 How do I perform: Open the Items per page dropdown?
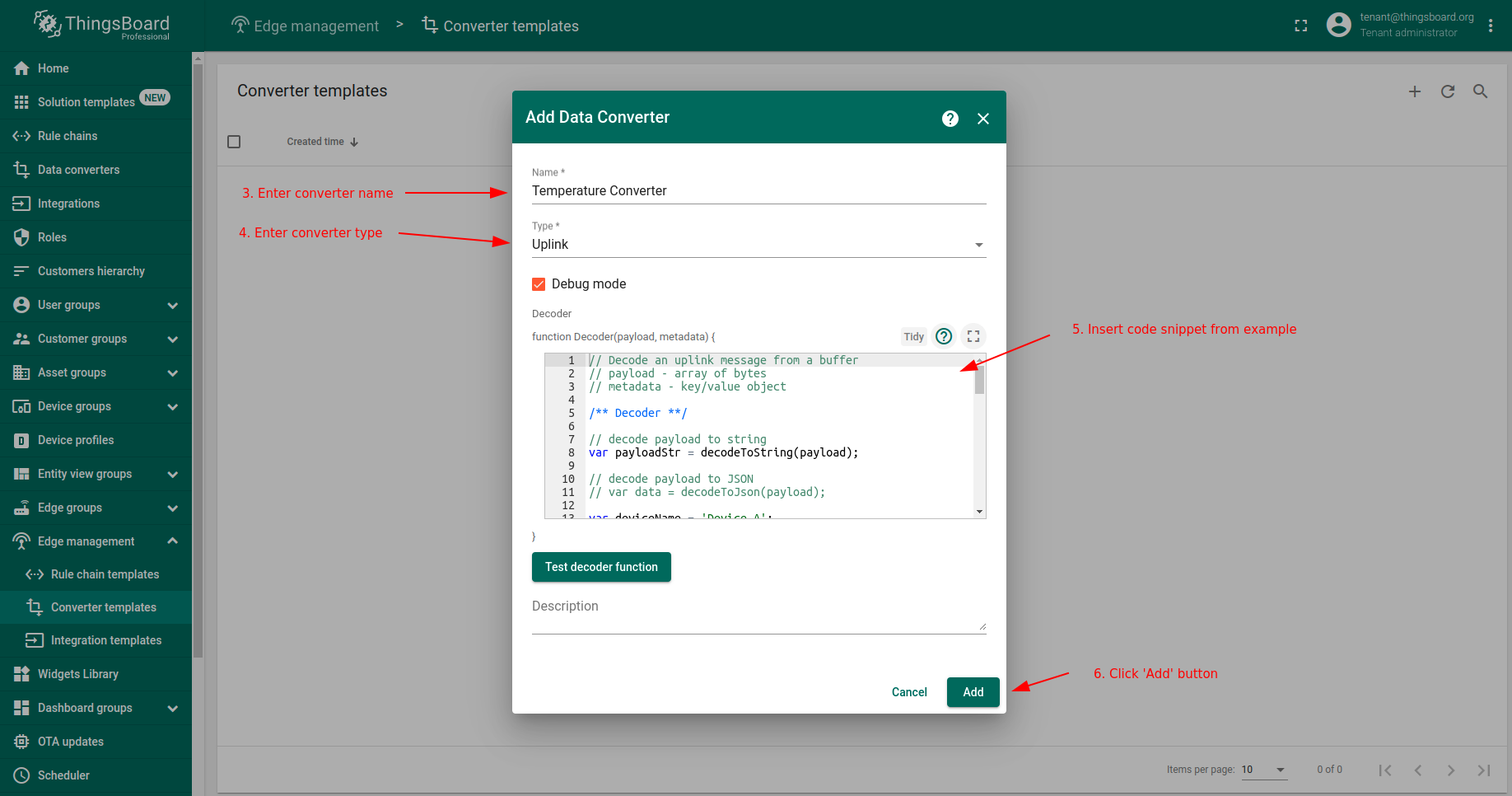1263,770
